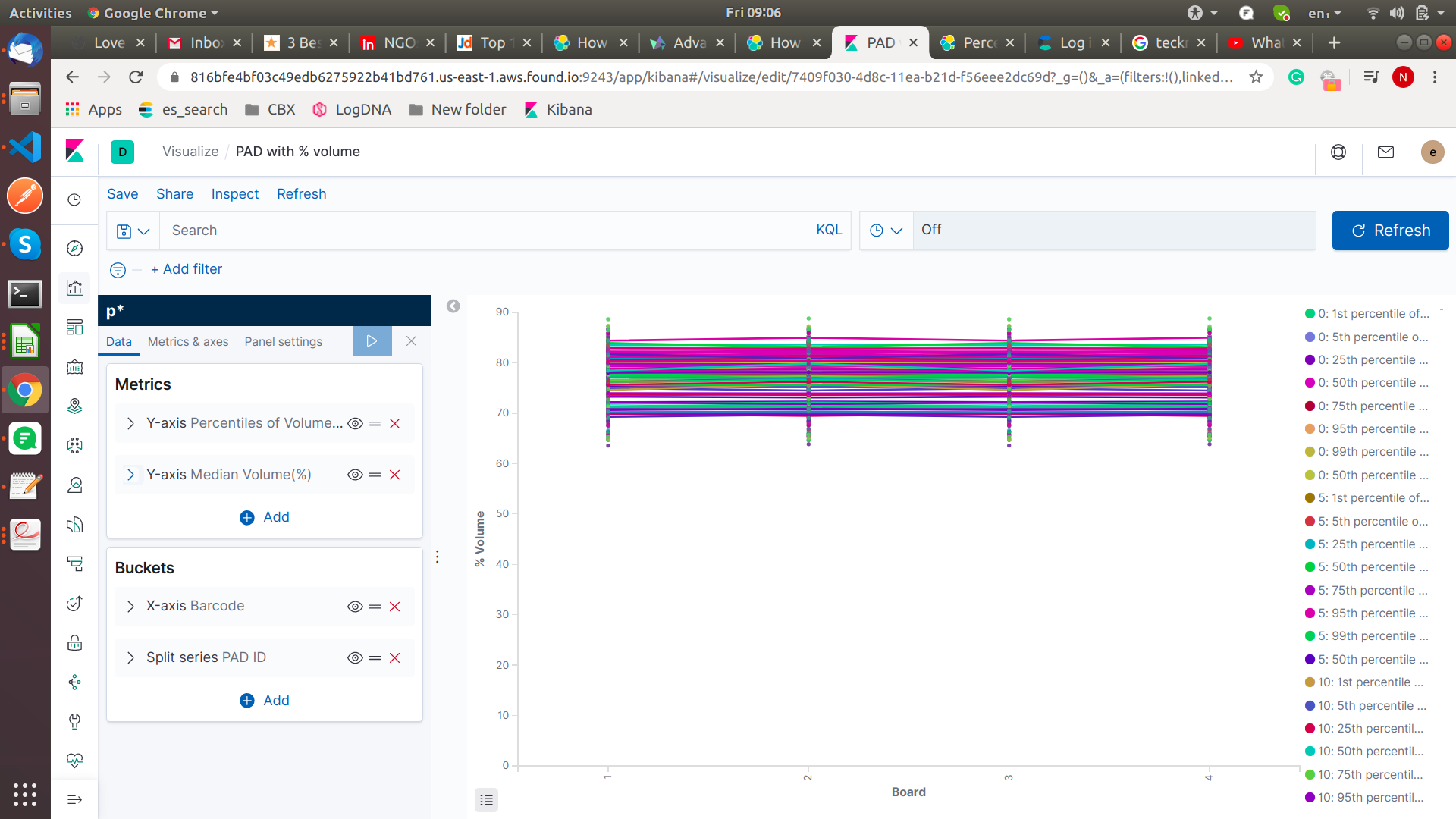Screen dimensions: 1456x819
Task: Open Dev Tools wrench icon in sidebar
Action: coord(74,721)
